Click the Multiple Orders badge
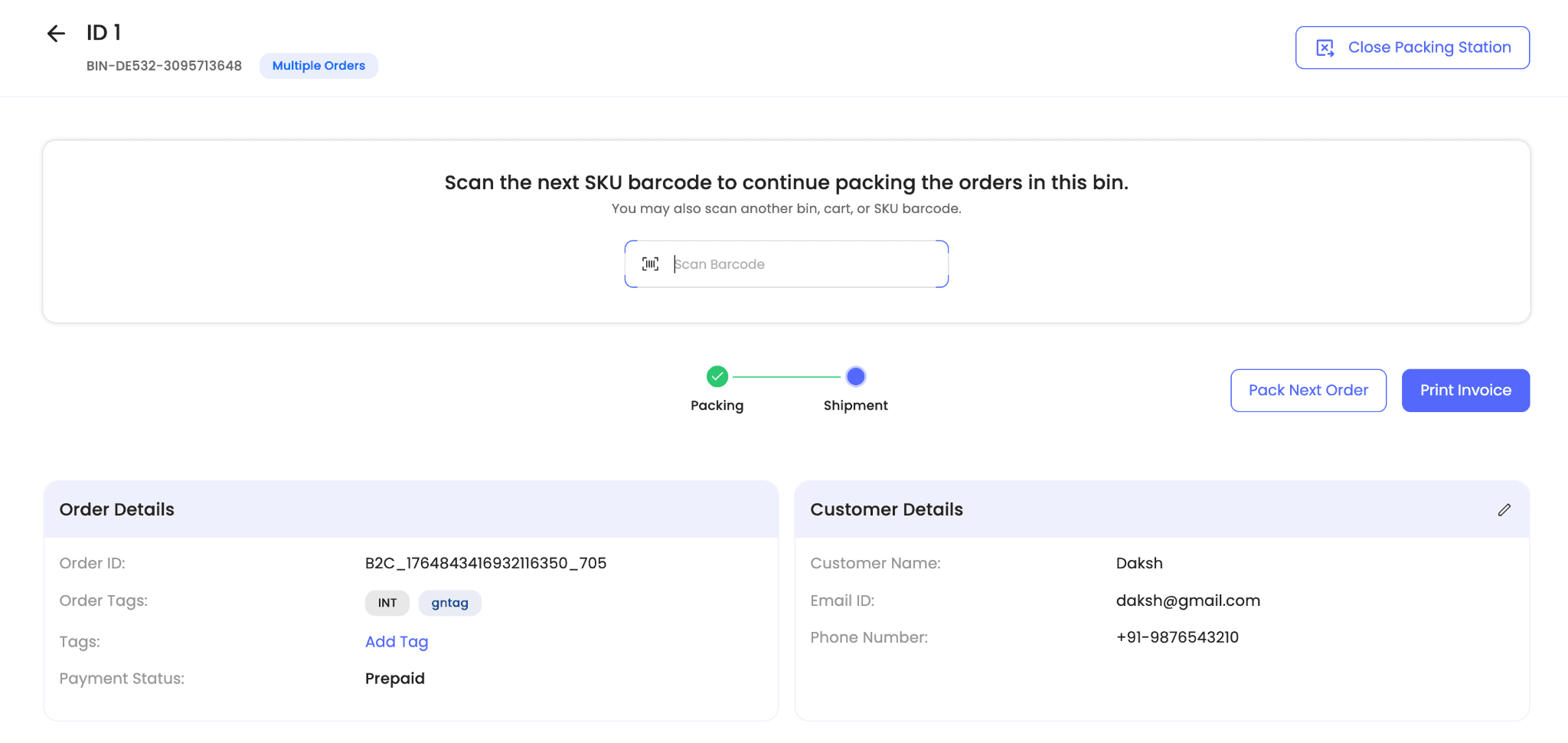This screenshot has height=743, width=1568. coord(318,66)
